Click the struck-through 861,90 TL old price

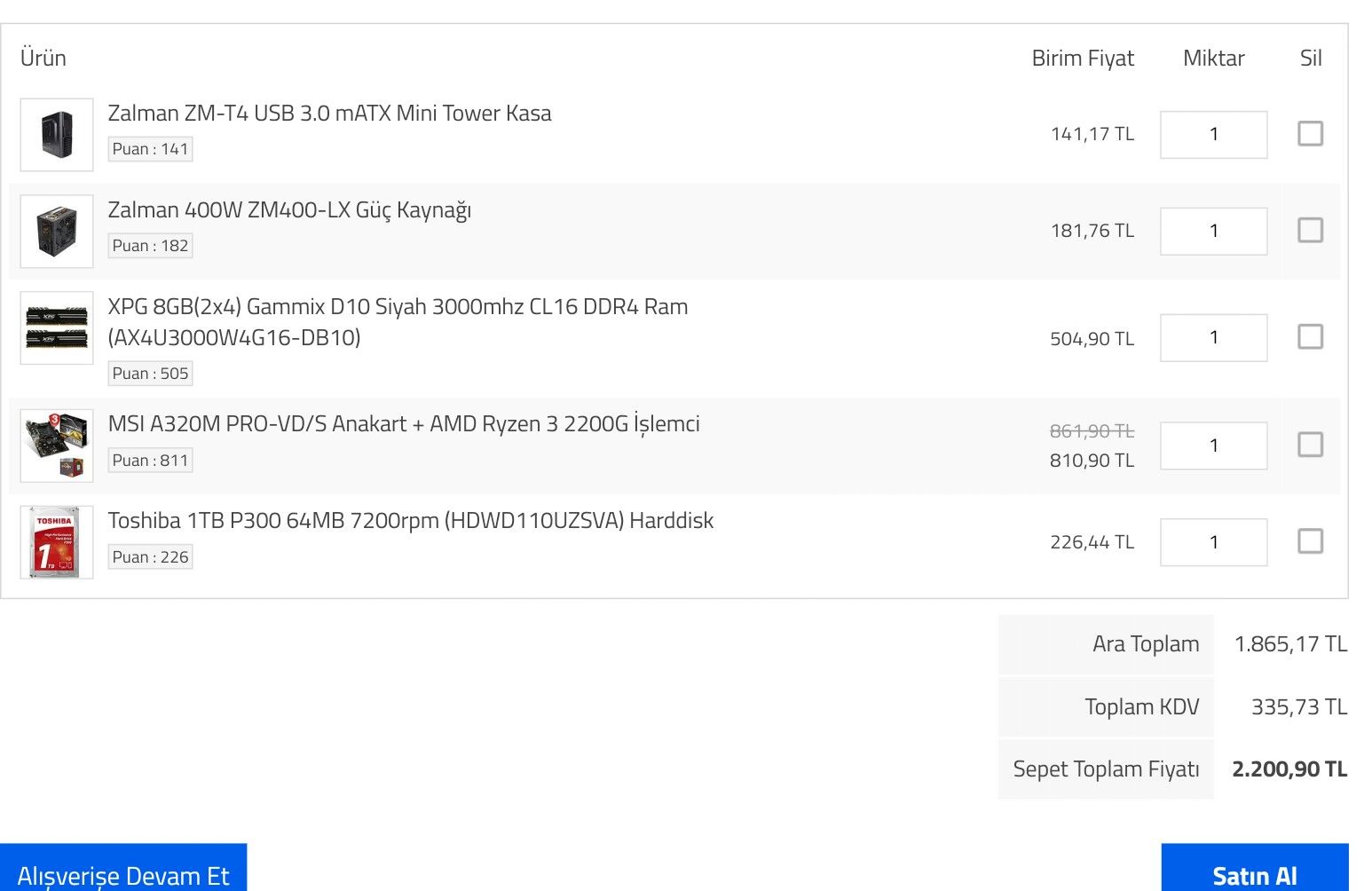coord(1092,431)
